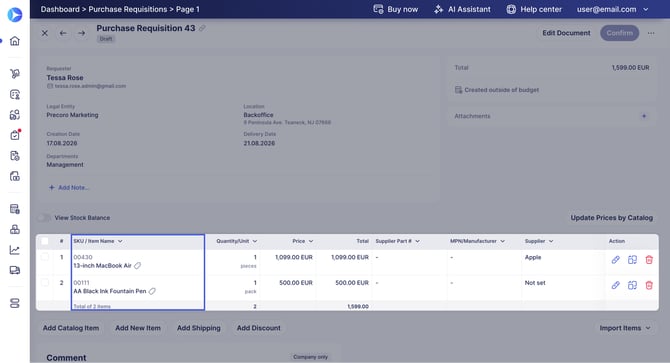This screenshot has width=670, height=363.
Task: Click tag icon beside 13-inch MacBook Air
Action: [x=138, y=266]
